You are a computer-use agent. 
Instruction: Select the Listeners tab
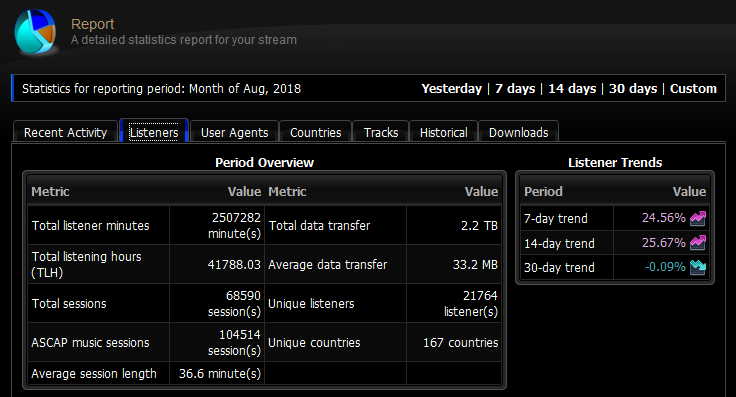pos(154,131)
